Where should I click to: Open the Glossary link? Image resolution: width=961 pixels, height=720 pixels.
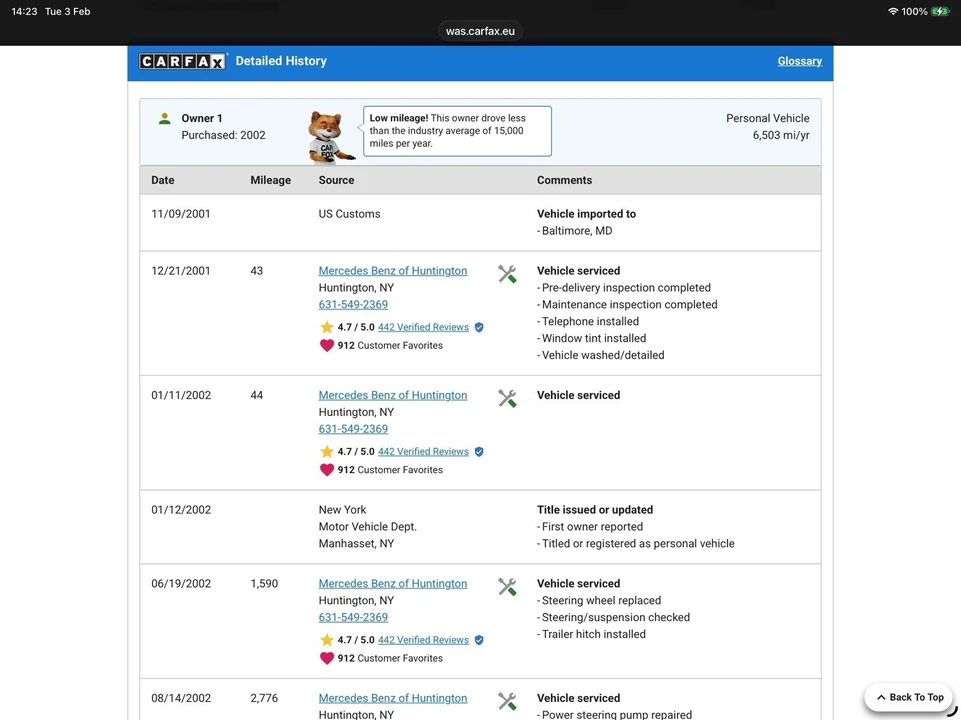799,61
